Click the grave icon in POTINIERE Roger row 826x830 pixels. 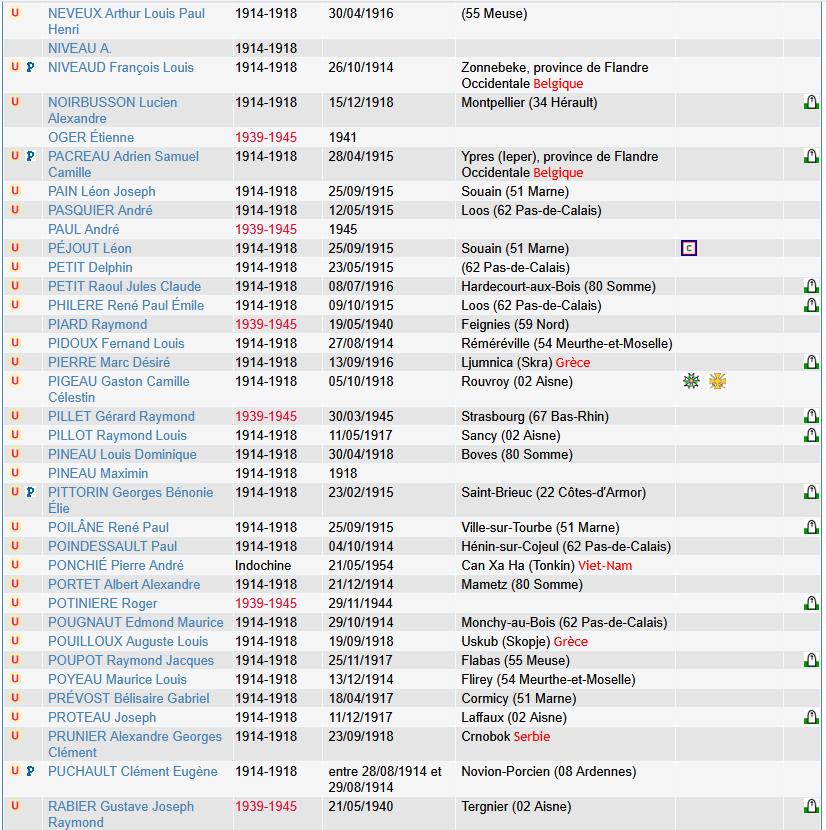[811, 604]
